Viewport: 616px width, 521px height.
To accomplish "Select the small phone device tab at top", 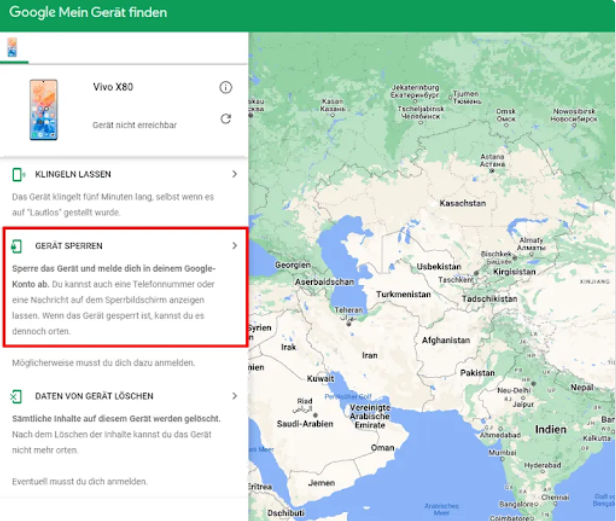I will pyautogui.click(x=13, y=47).
